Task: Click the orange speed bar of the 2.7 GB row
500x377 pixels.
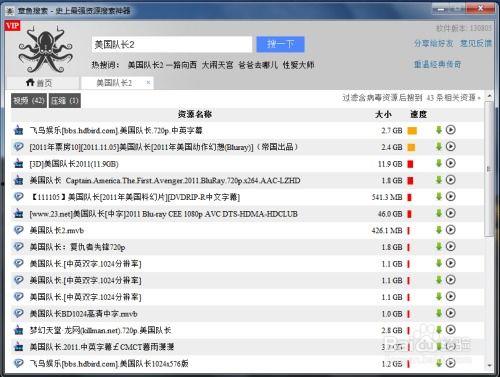Action: (x=412, y=131)
